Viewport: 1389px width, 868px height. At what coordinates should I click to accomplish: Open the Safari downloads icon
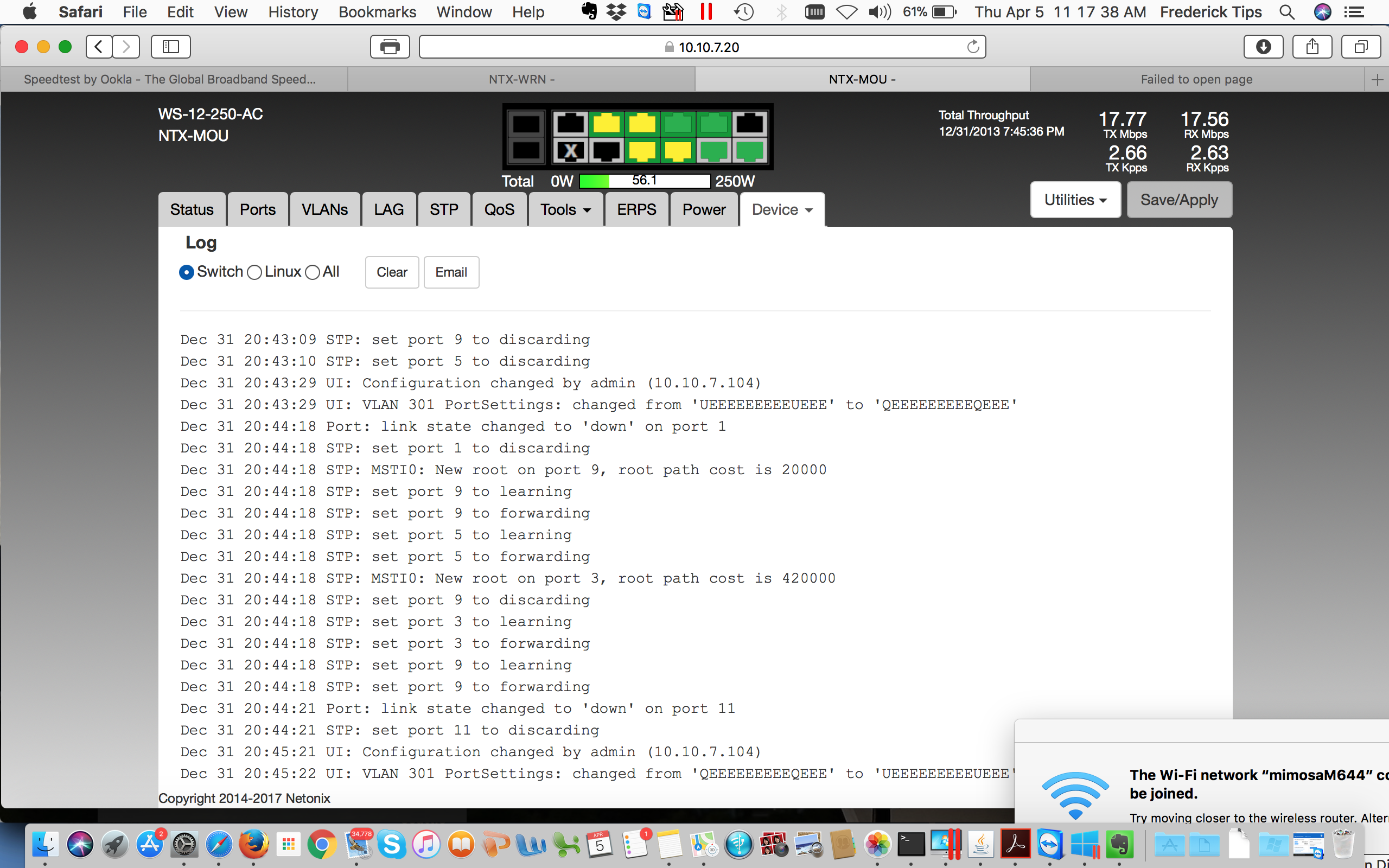click(x=1263, y=47)
